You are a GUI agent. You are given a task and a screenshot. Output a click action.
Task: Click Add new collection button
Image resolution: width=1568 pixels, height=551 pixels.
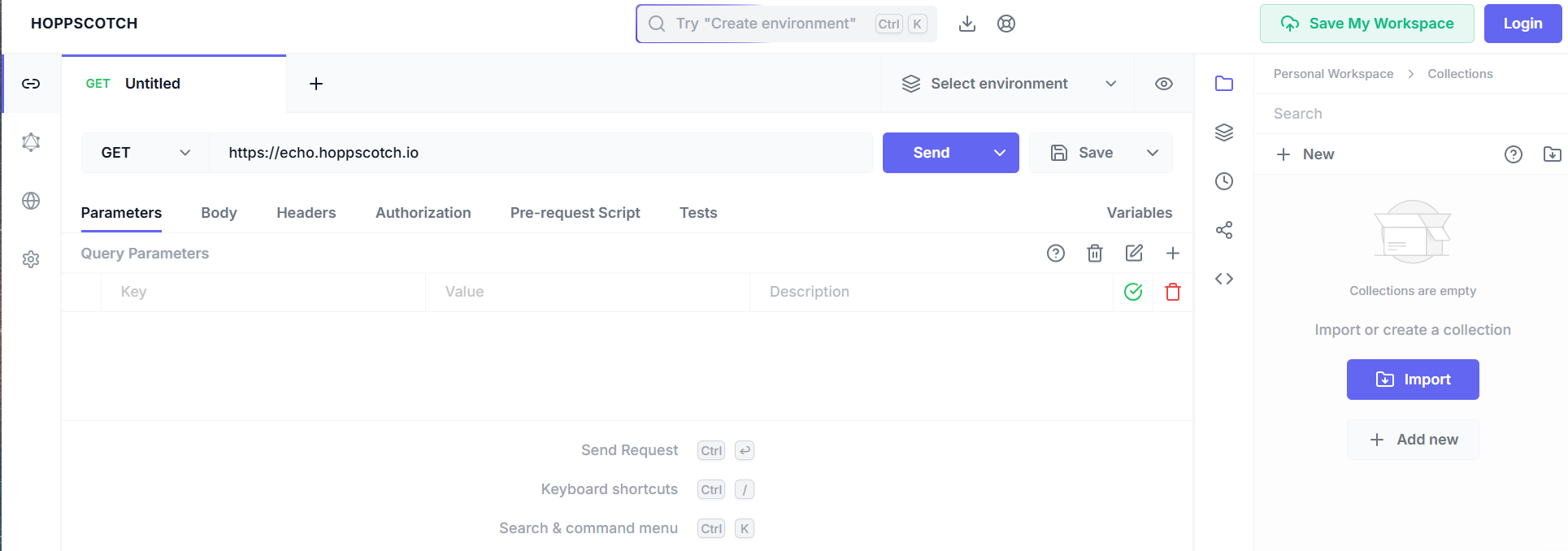[x=1413, y=440]
